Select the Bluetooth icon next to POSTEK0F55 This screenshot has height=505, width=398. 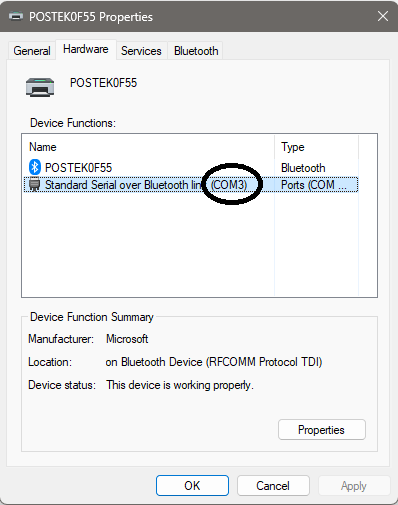(35, 167)
